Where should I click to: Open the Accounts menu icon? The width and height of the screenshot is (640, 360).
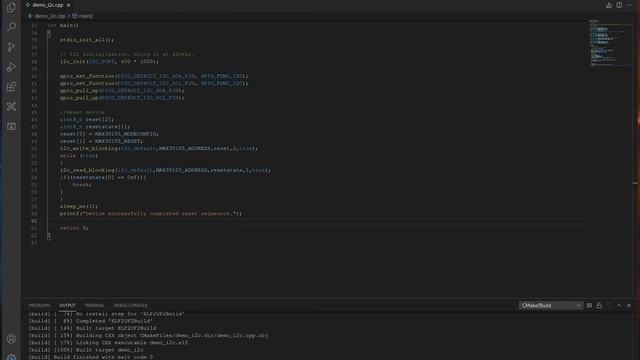point(11,339)
